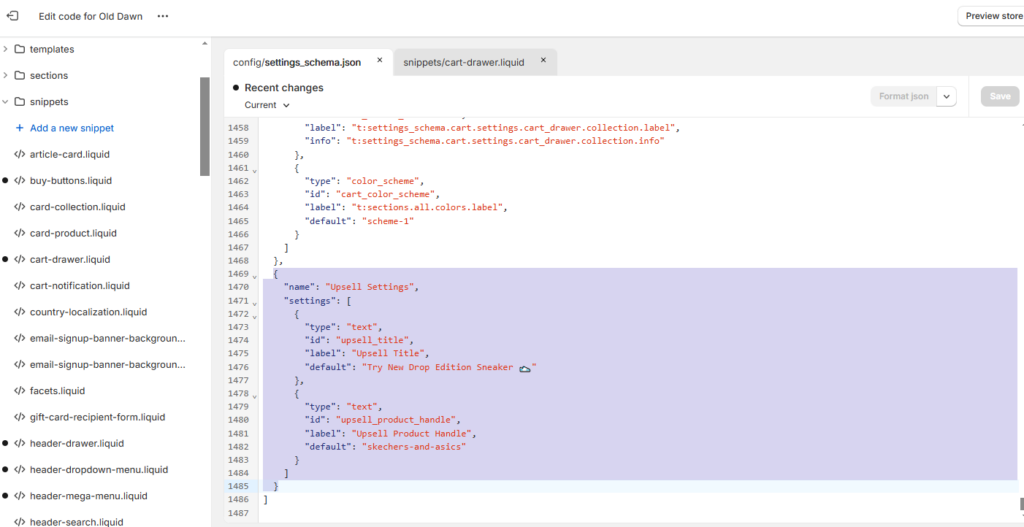This screenshot has width=1024, height=527.
Task: Click code icon next to buy-buttons.liquid
Action: tap(20, 181)
